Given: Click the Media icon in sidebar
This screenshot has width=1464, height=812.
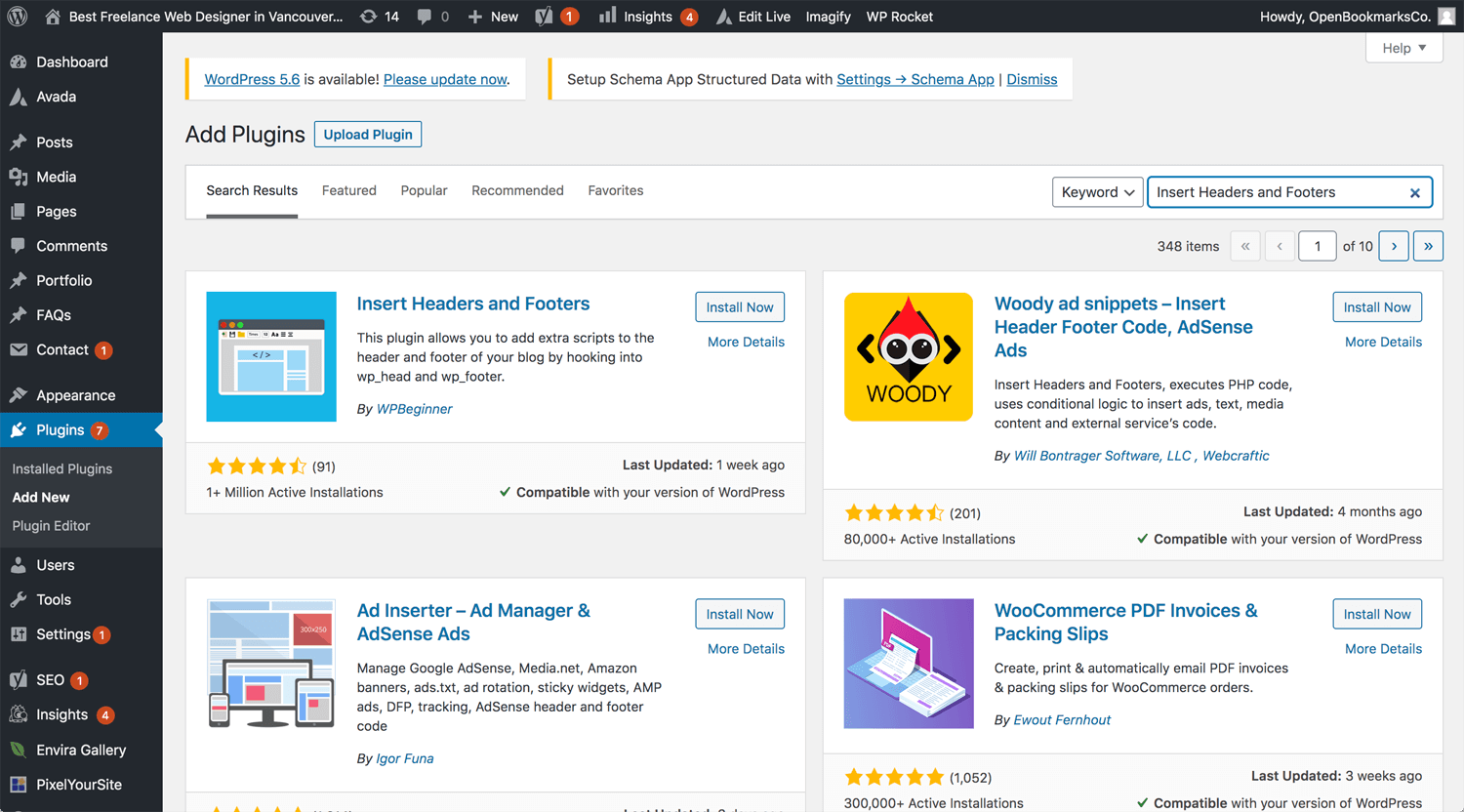Looking at the screenshot, I should click(19, 177).
